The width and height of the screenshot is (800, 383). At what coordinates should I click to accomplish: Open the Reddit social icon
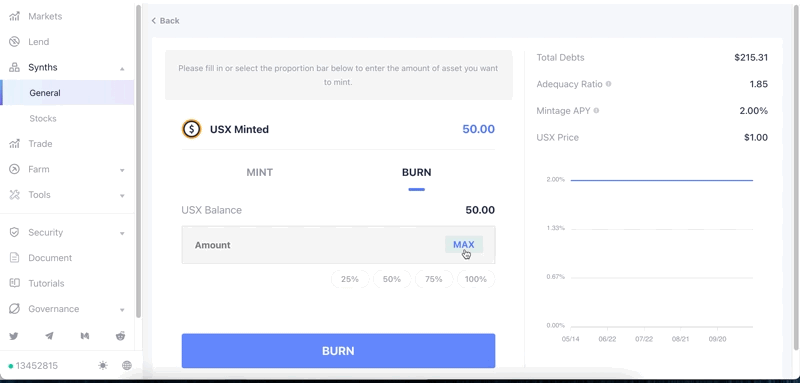120,336
